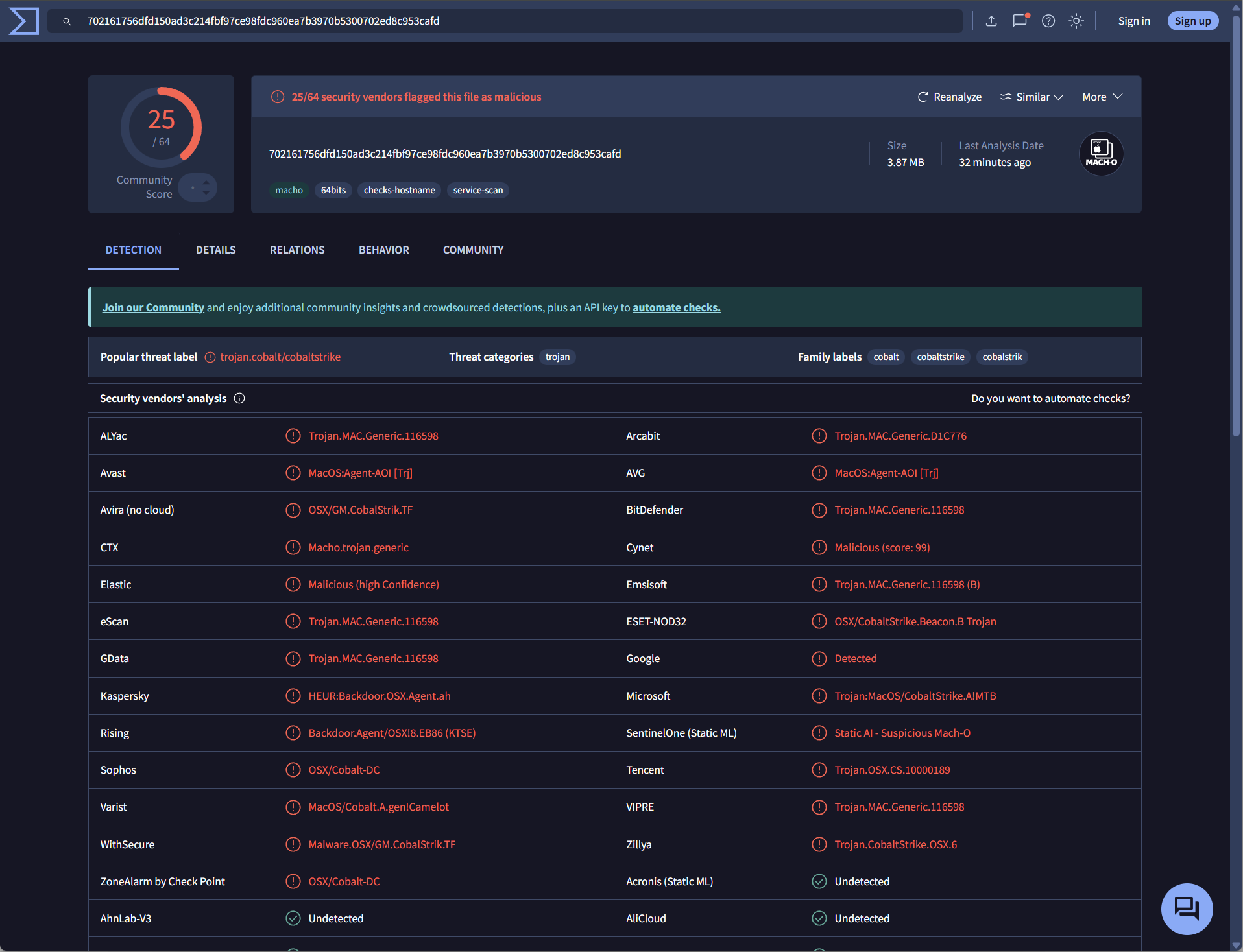This screenshot has width=1243, height=952.
Task: Vote on the community score stepper
Action: click(198, 187)
